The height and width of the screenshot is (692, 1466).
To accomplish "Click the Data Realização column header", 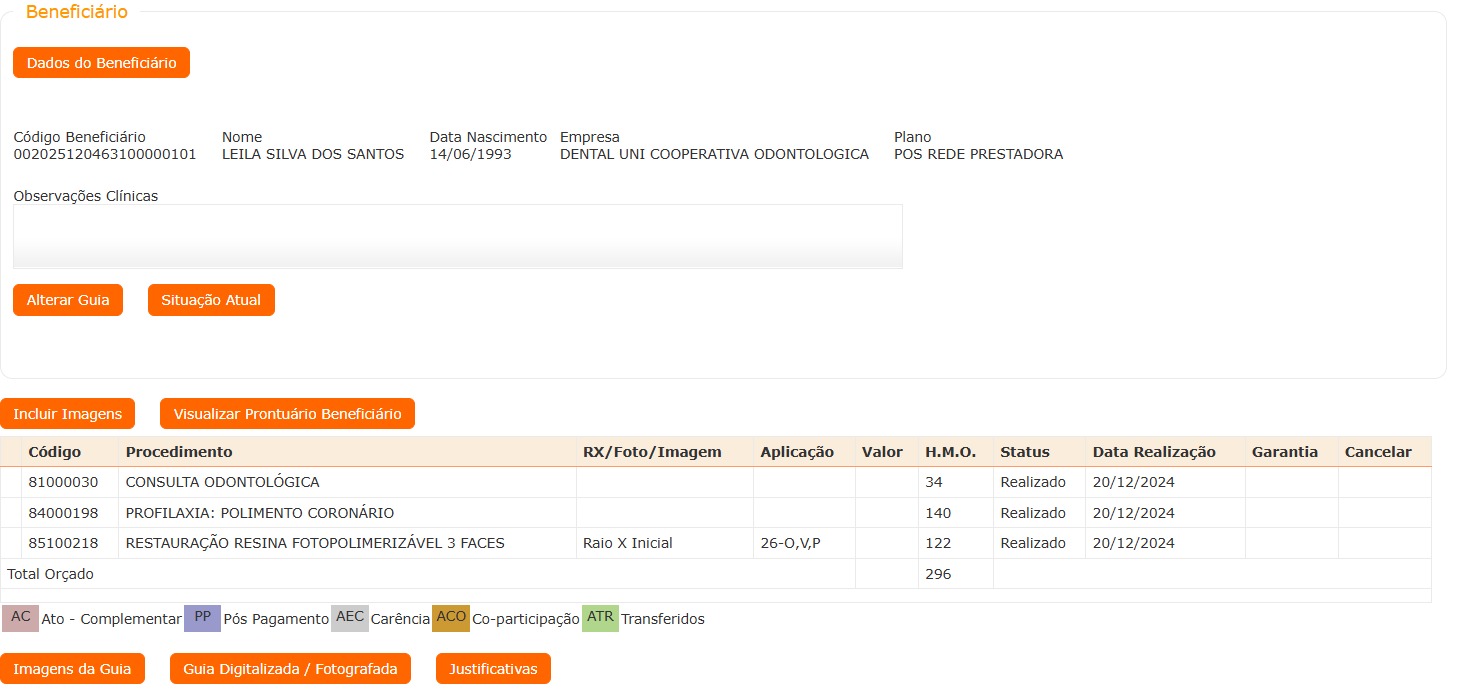I will click(x=1153, y=452).
